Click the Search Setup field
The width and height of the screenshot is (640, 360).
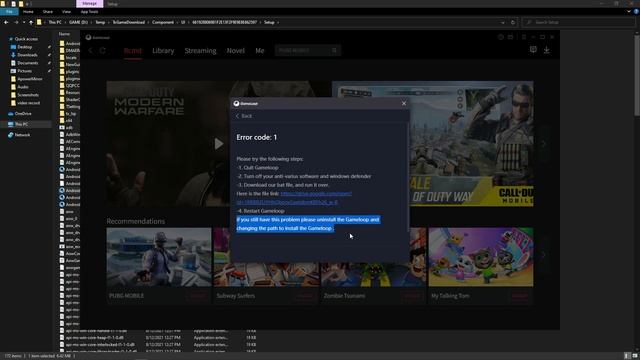click(578, 22)
